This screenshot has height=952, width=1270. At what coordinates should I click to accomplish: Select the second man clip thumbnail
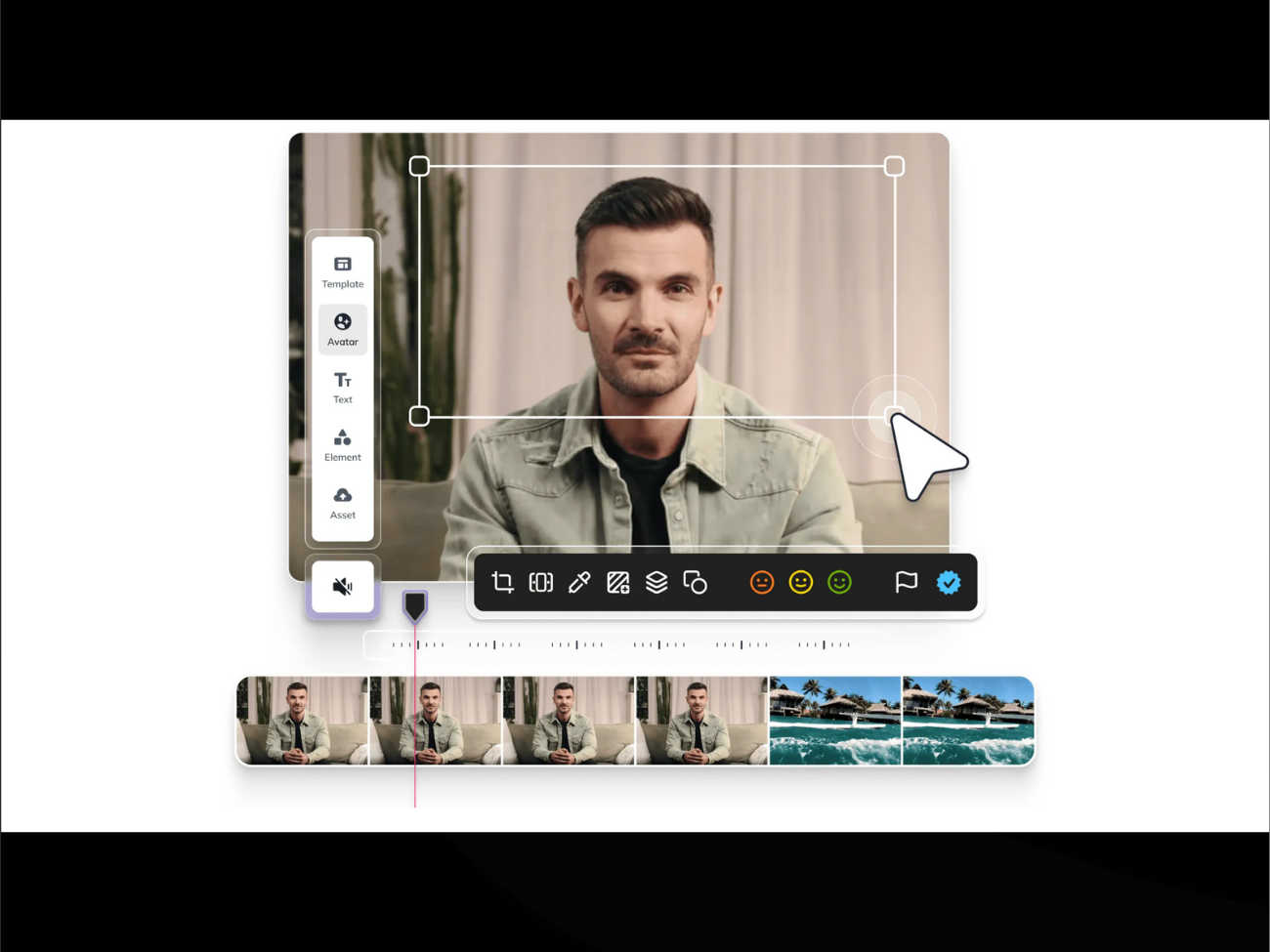point(436,721)
